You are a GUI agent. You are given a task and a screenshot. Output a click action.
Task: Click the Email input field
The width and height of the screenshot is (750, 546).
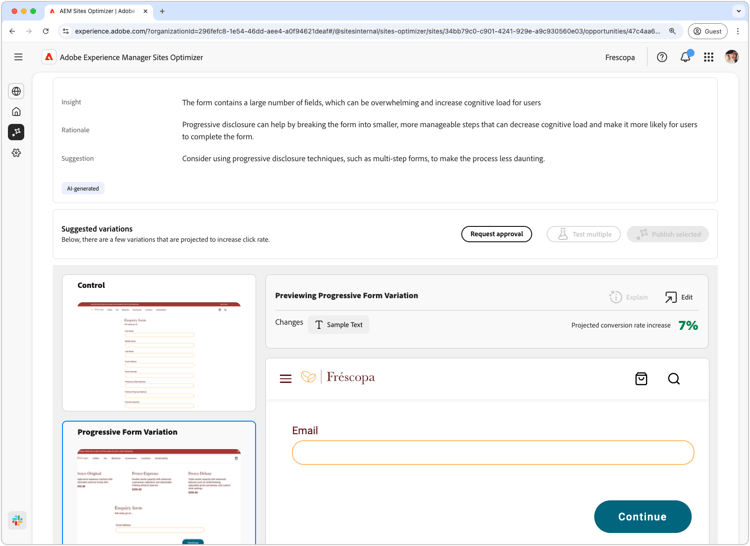tap(493, 452)
